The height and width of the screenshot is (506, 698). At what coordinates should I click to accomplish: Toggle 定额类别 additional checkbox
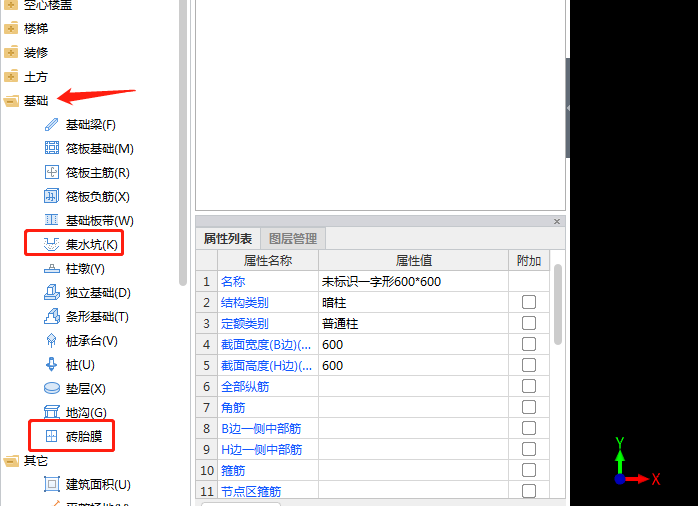529,323
